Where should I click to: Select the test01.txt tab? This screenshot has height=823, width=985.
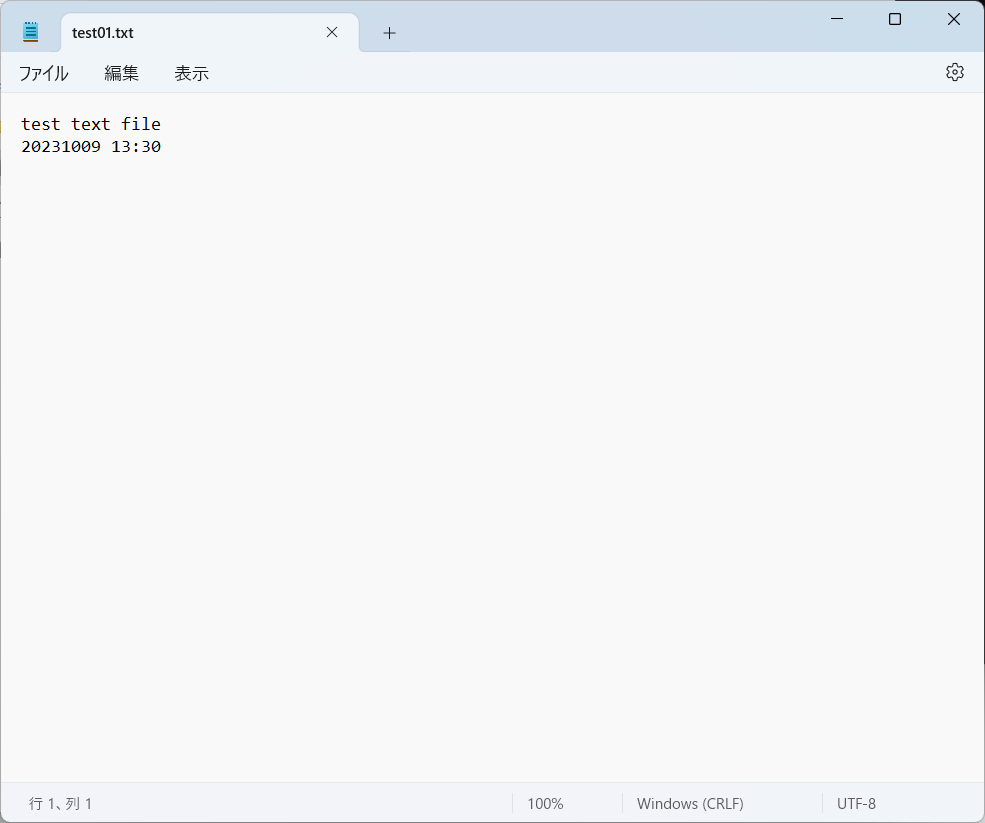click(x=210, y=33)
